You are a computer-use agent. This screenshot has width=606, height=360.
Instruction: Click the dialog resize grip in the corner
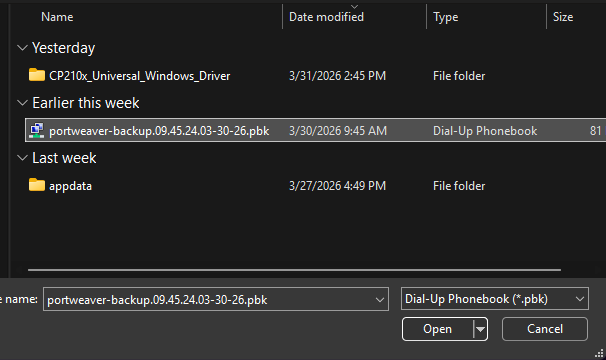tap(599, 353)
